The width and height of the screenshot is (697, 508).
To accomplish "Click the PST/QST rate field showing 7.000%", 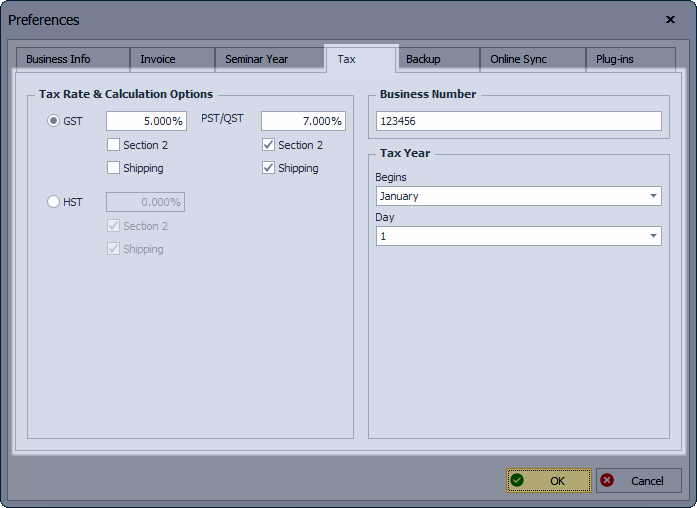I will [303, 121].
